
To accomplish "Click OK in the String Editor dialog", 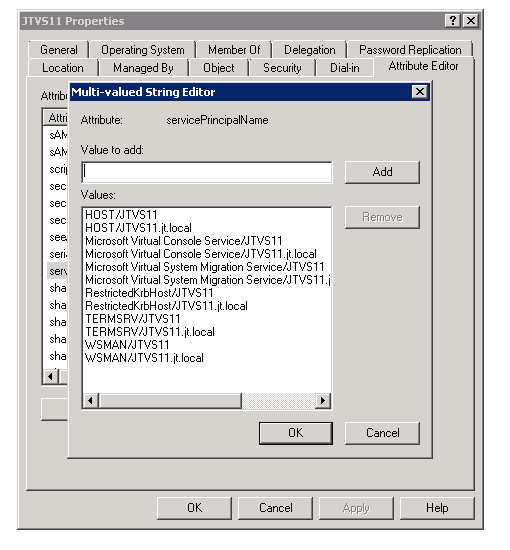I will coord(296,433).
